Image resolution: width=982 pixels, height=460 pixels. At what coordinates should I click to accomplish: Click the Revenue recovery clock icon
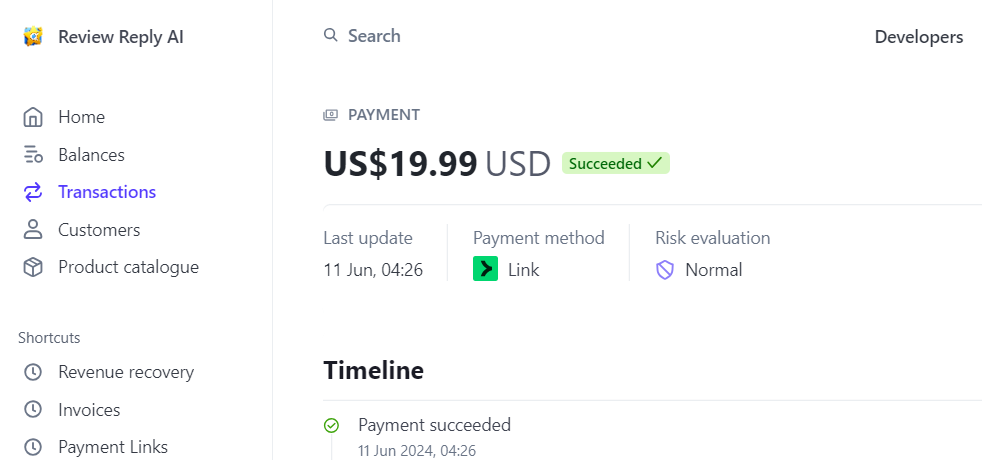pyautogui.click(x=33, y=372)
